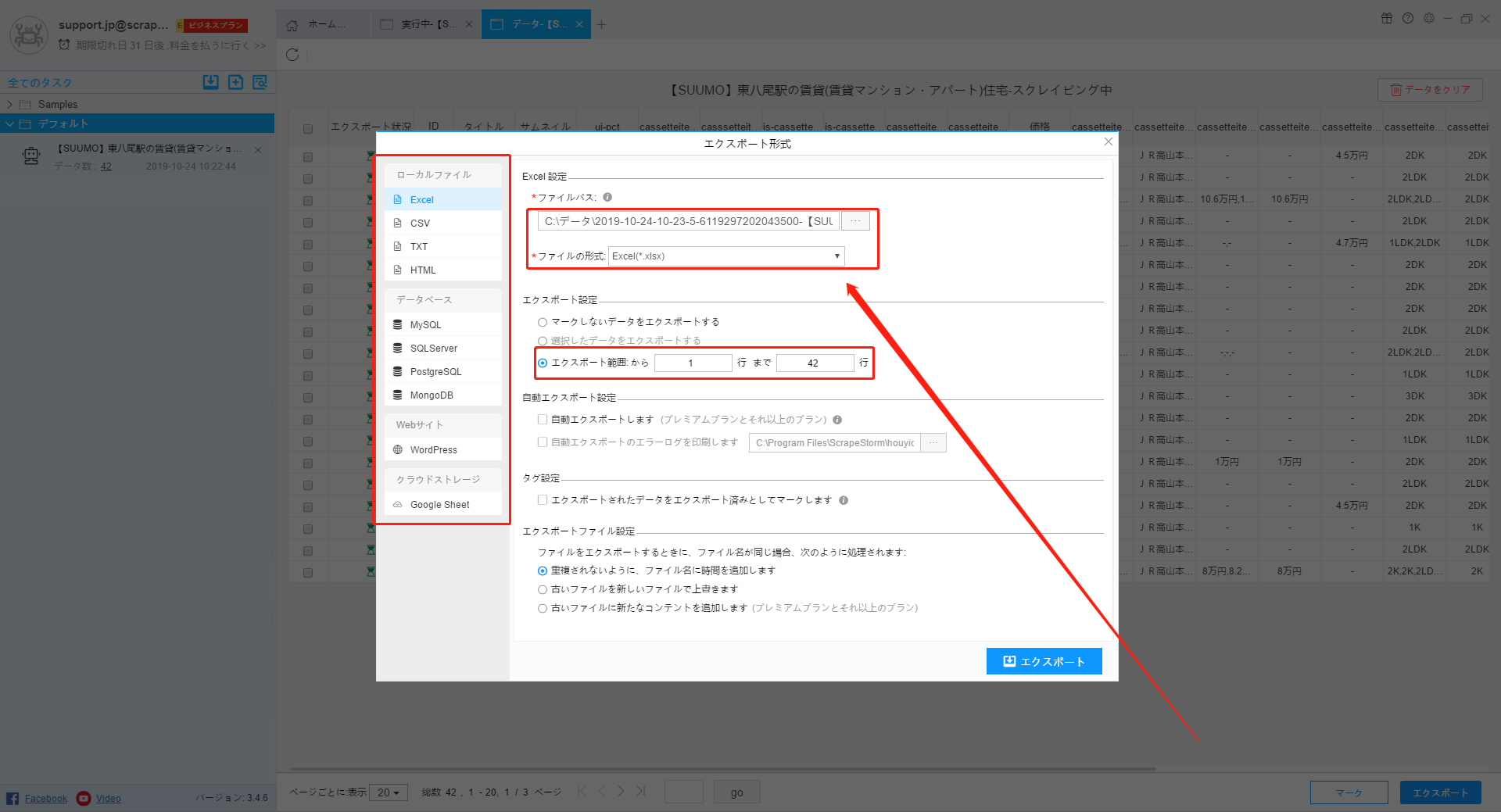Screen dimensions: 1501x812
Task: Open the help question mark icon
Action: [1408, 18]
